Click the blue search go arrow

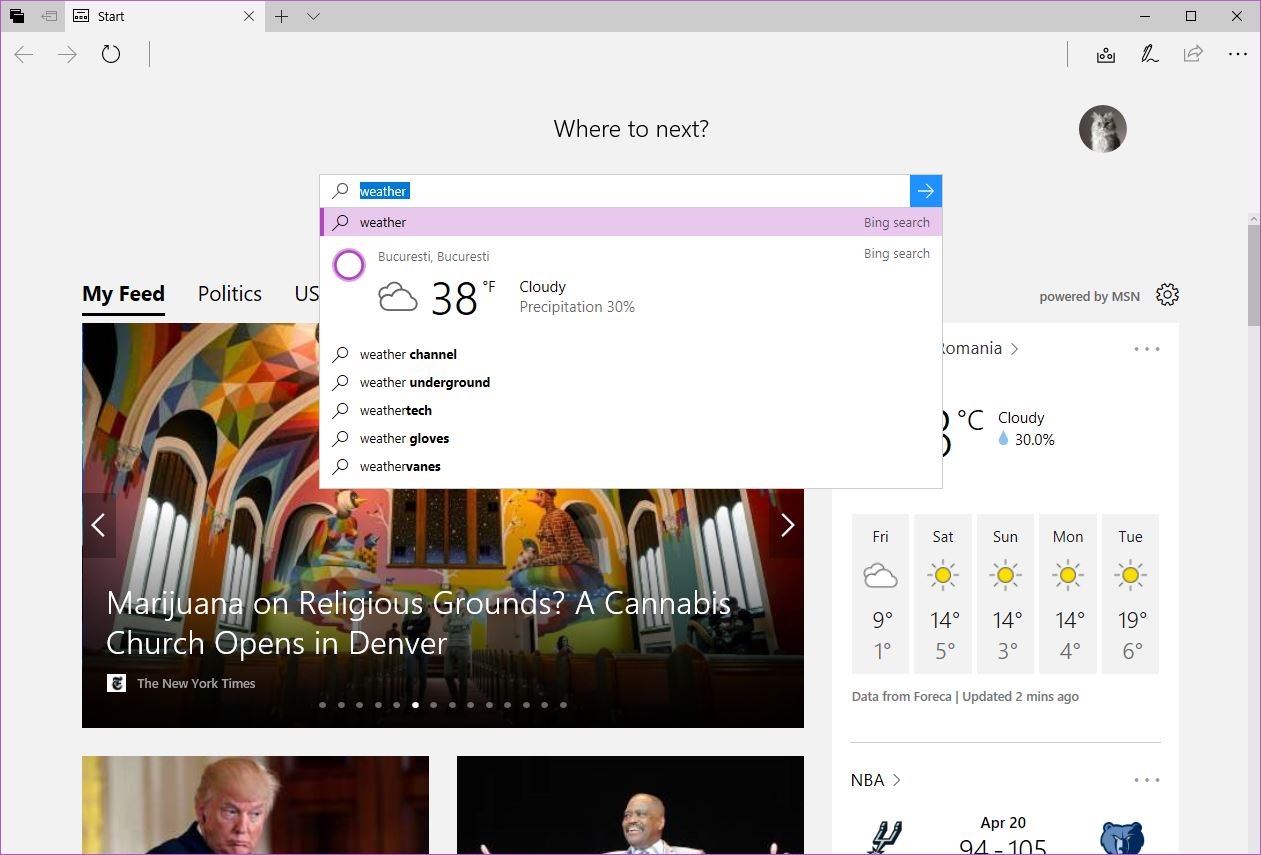coord(925,191)
